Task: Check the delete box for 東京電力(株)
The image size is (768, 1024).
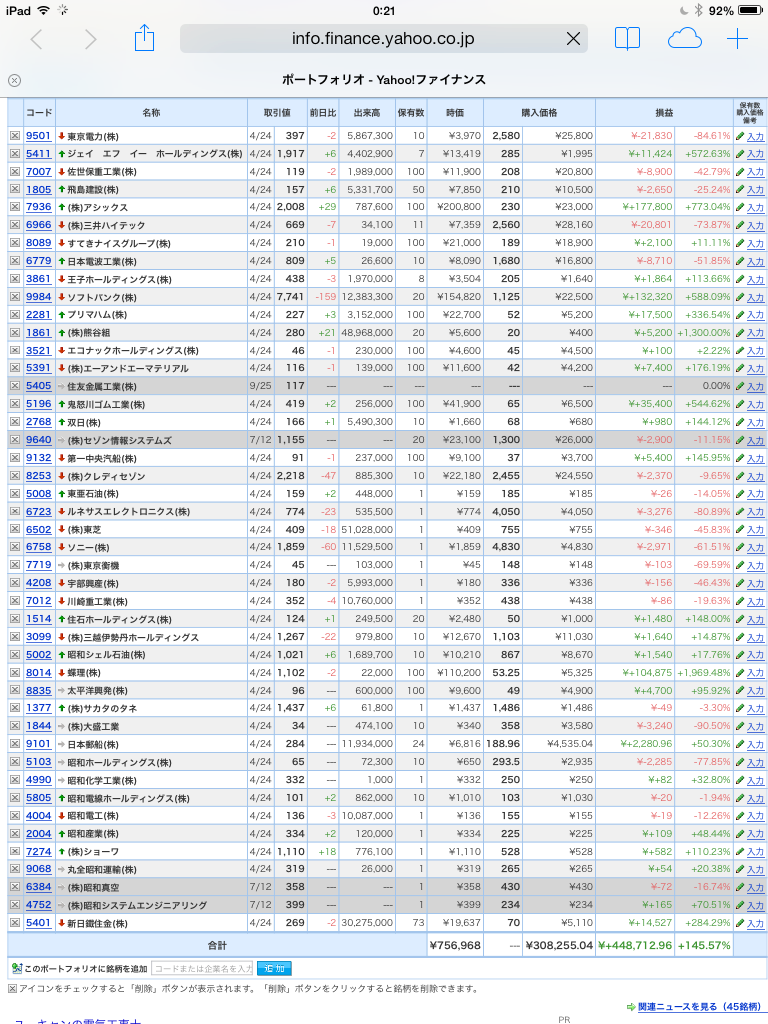Action: click(14, 136)
